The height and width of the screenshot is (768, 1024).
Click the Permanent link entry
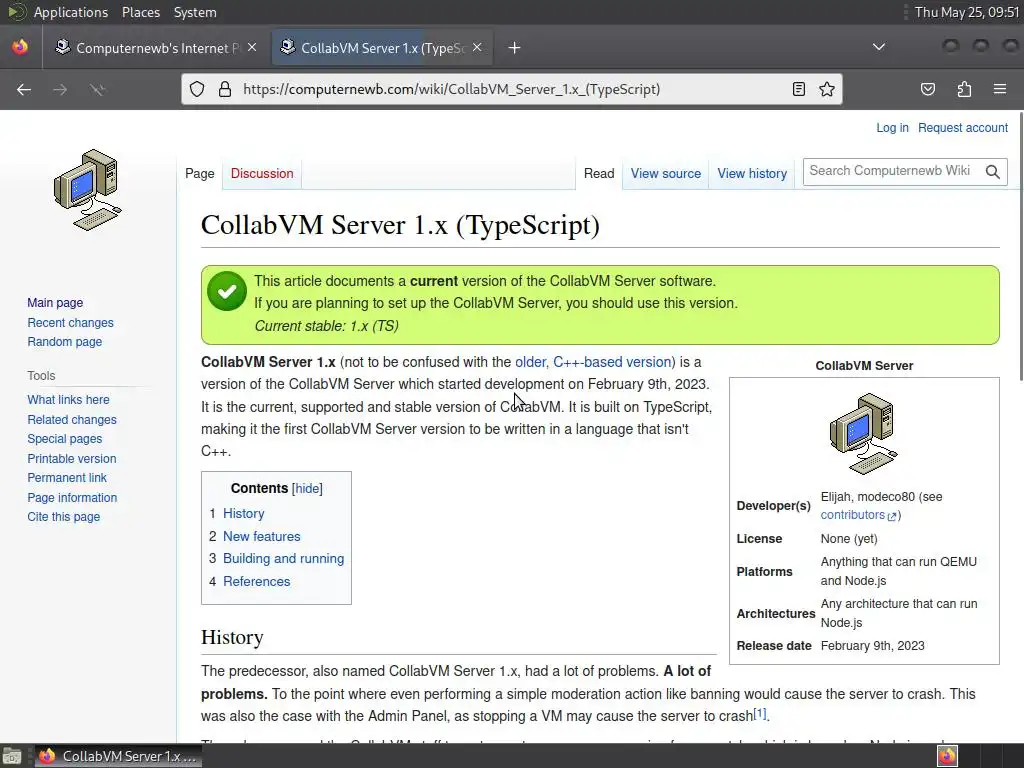(x=67, y=478)
